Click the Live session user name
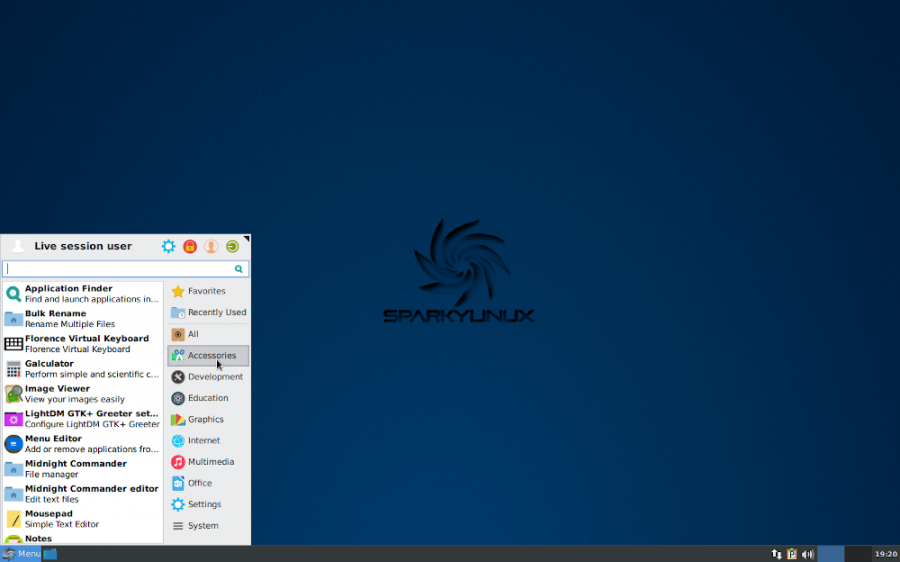 tap(83, 246)
